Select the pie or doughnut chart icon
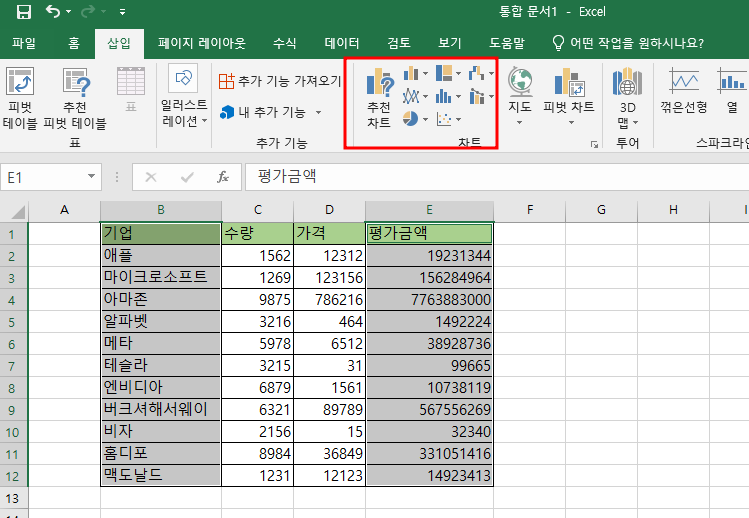Screen dimensions: 749x518 (x=410, y=119)
